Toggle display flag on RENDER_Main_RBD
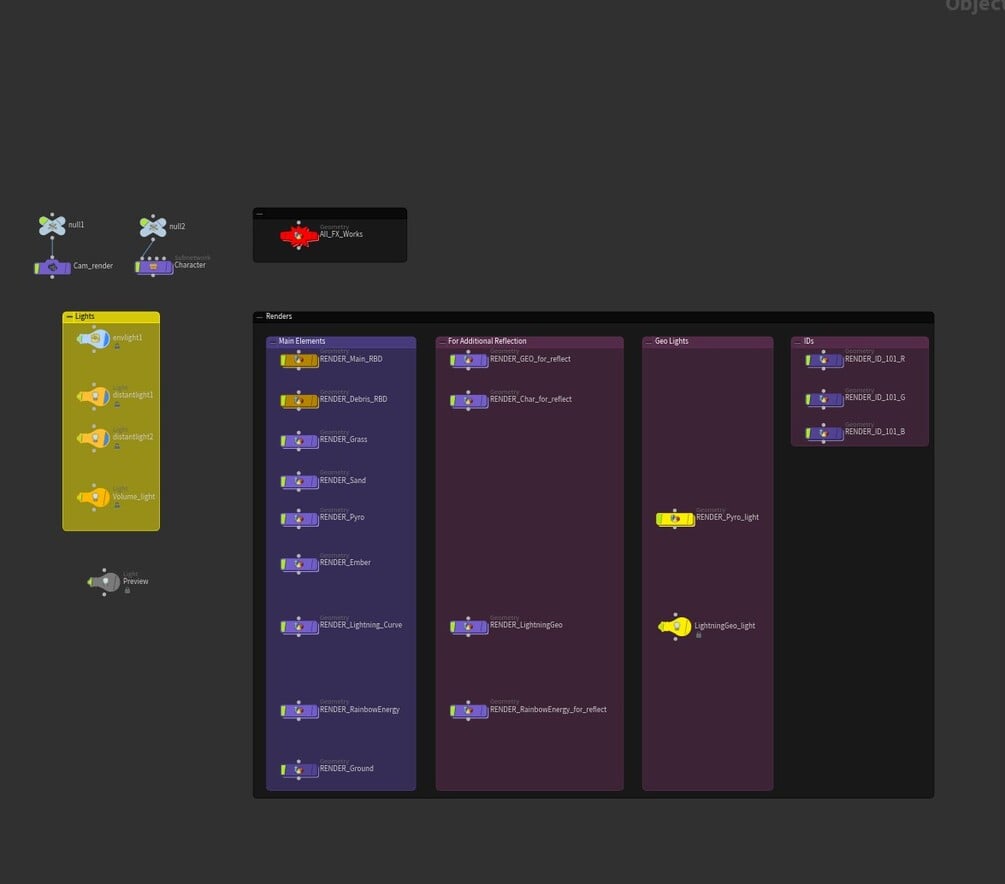This screenshot has height=884, width=1005. point(283,361)
